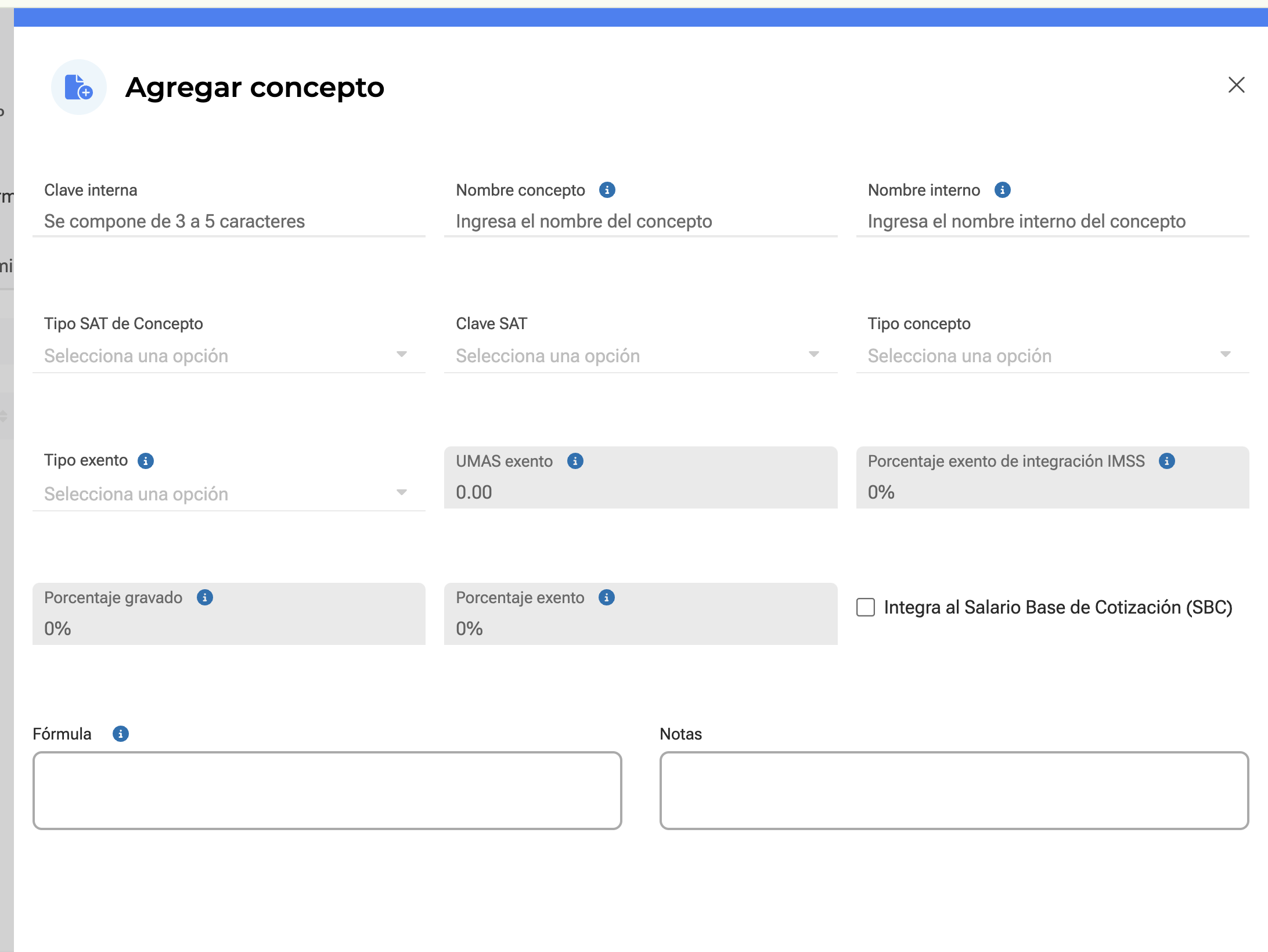Screen dimensions: 1268x952
Task: Click the add-document icon beside Agregar concepto title
Action: point(78,86)
